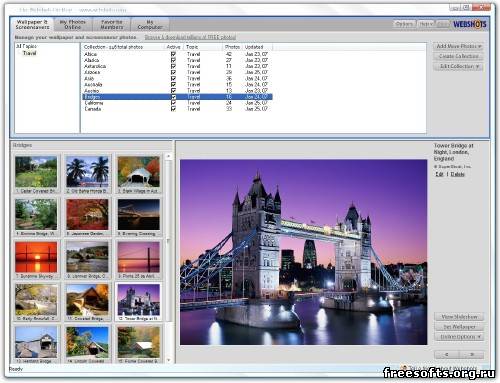Screen dimensions: 500x383
Task: Select the Alaska collection row
Action: coord(177,60)
